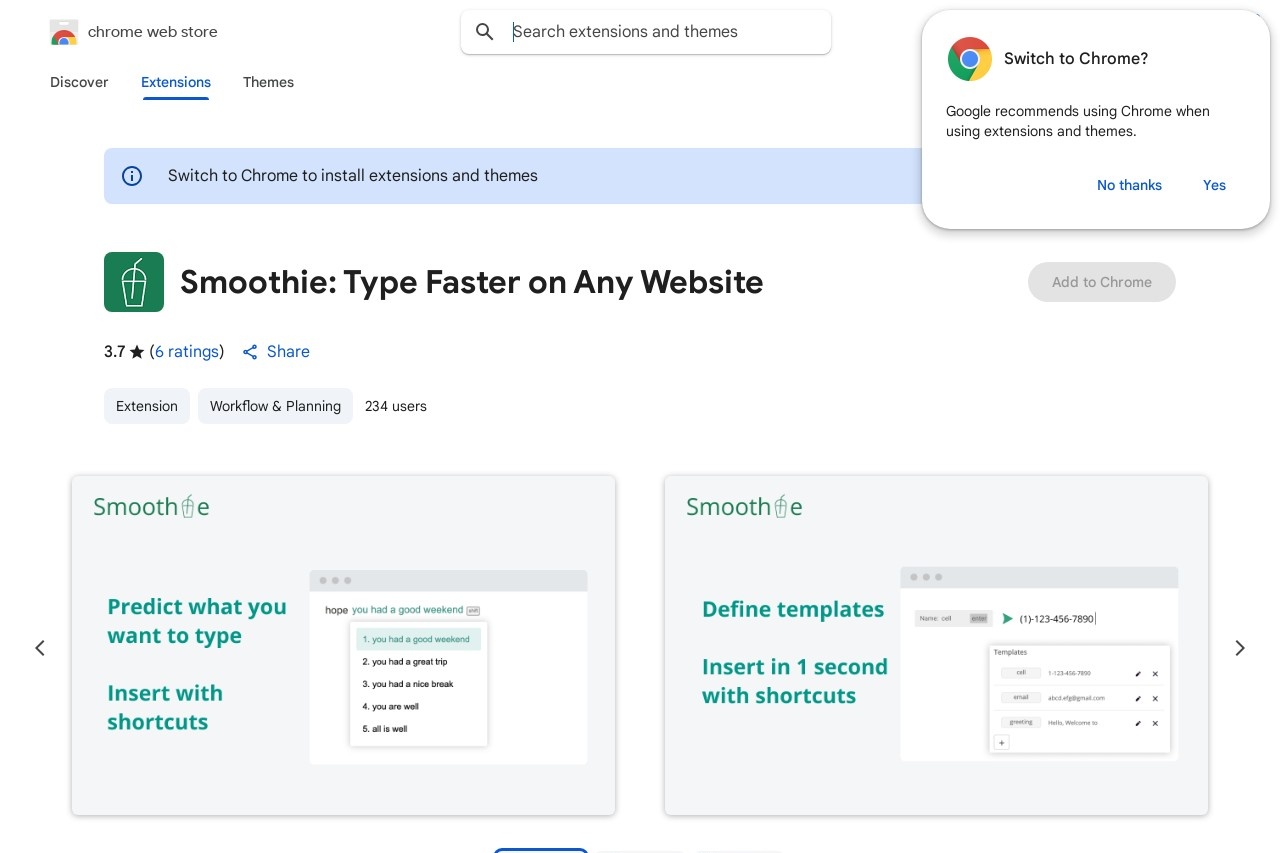Viewport: 1280px width, 853px height.
Task: Click the rating star icon
Action: coord(137,352)
